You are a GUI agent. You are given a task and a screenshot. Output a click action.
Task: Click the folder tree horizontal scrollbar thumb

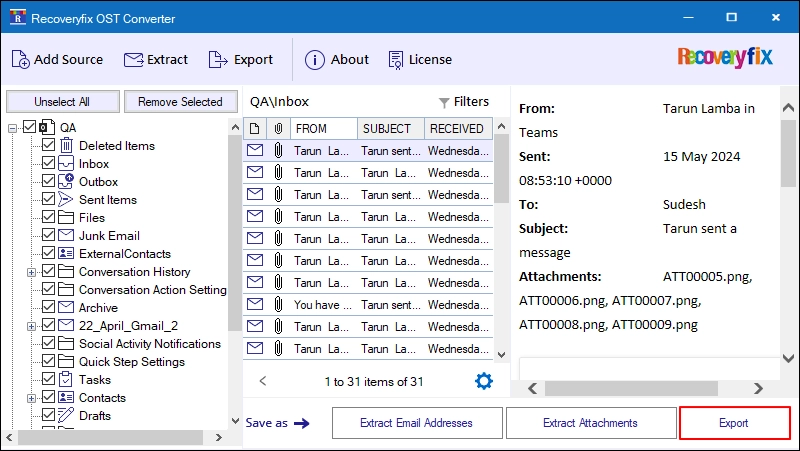[111, 437]
